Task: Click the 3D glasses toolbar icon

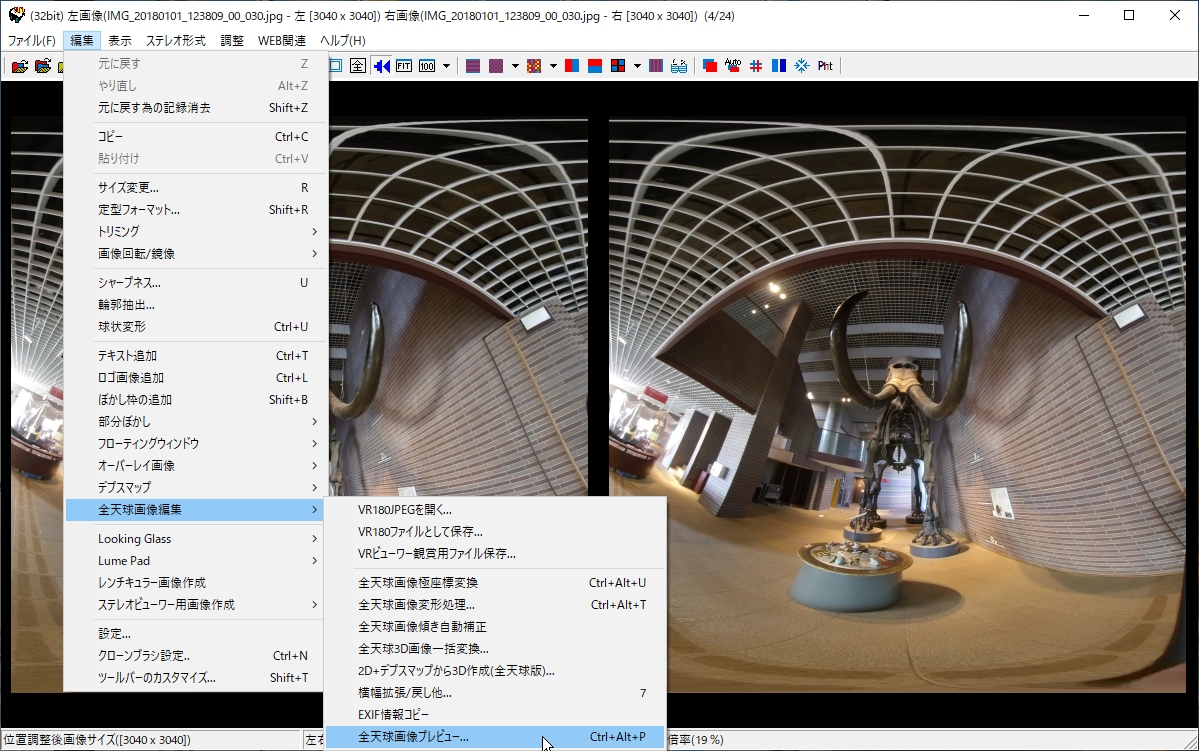Action: 679,66
